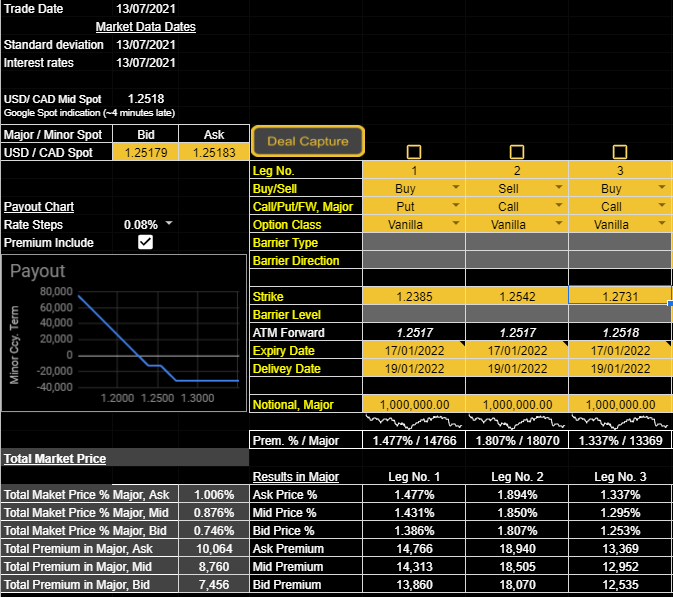The width and height of the screenshot is (673, 597).
Task: Tick the checkbox above Leg No. 3
Action: tap(620, 152)
